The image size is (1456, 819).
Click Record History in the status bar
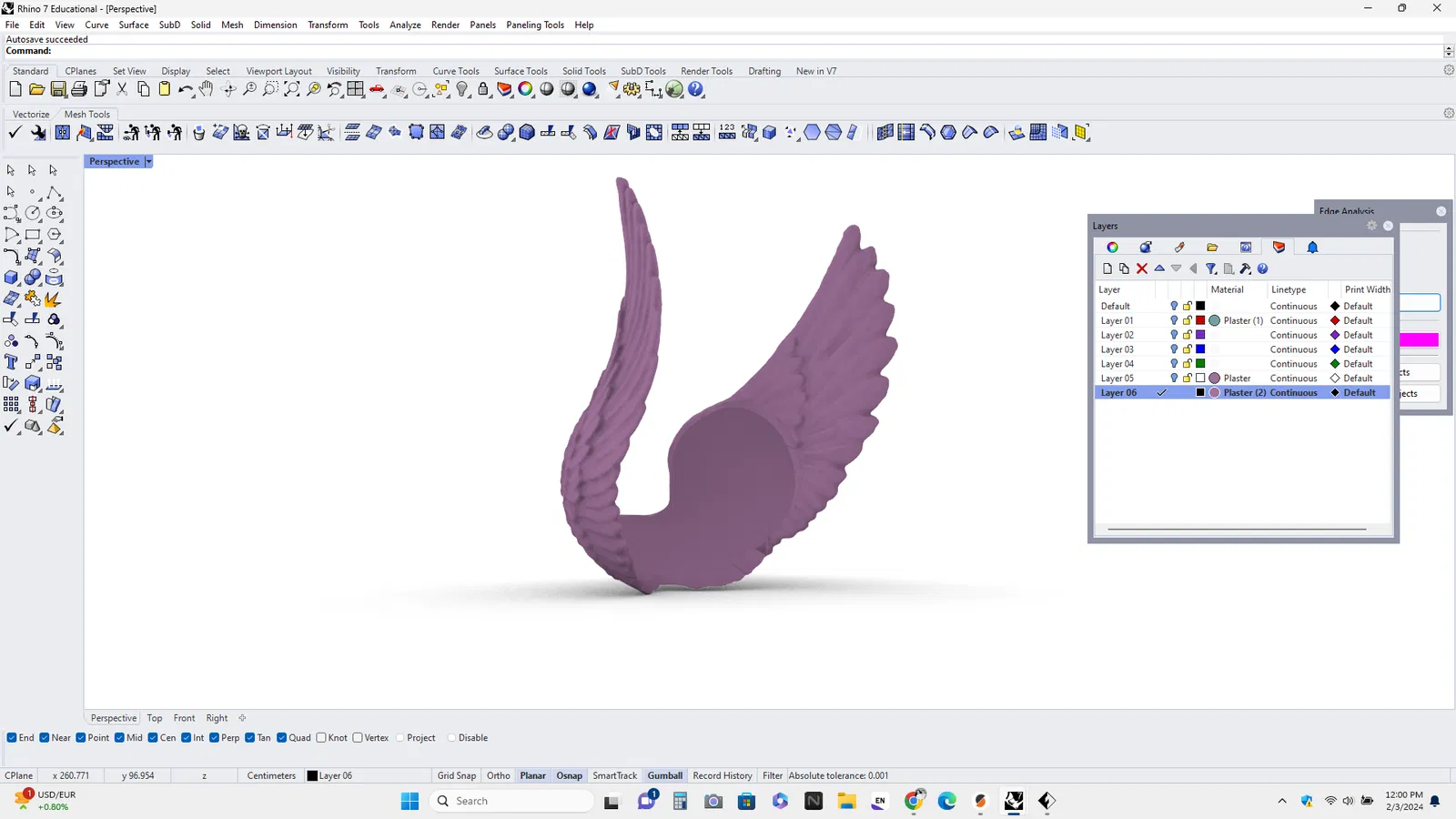click(x=723, y=776)
